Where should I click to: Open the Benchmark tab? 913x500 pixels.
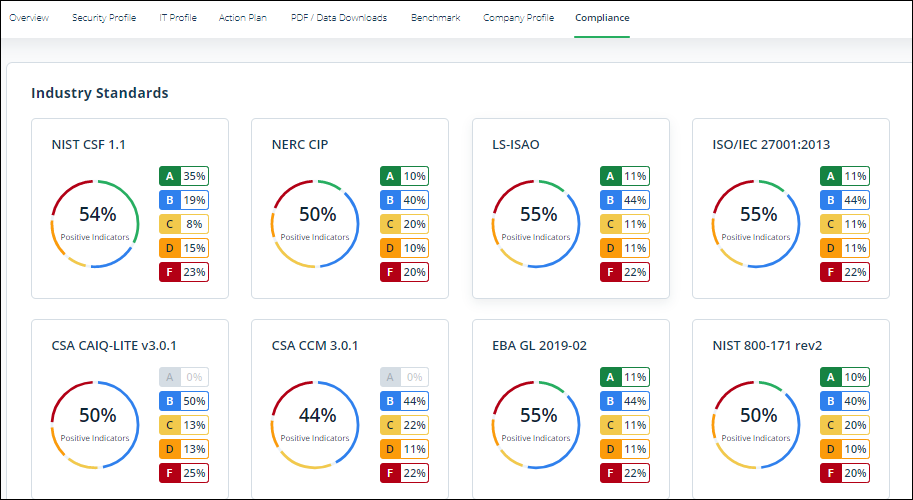point(435,18)
